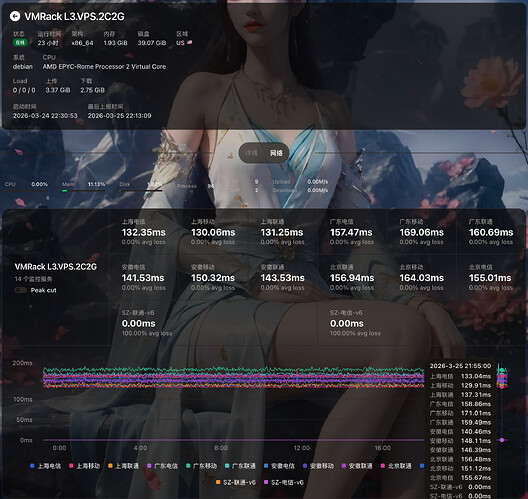Click the 'debian' system value
528x499 pixels.
(23, 67)
